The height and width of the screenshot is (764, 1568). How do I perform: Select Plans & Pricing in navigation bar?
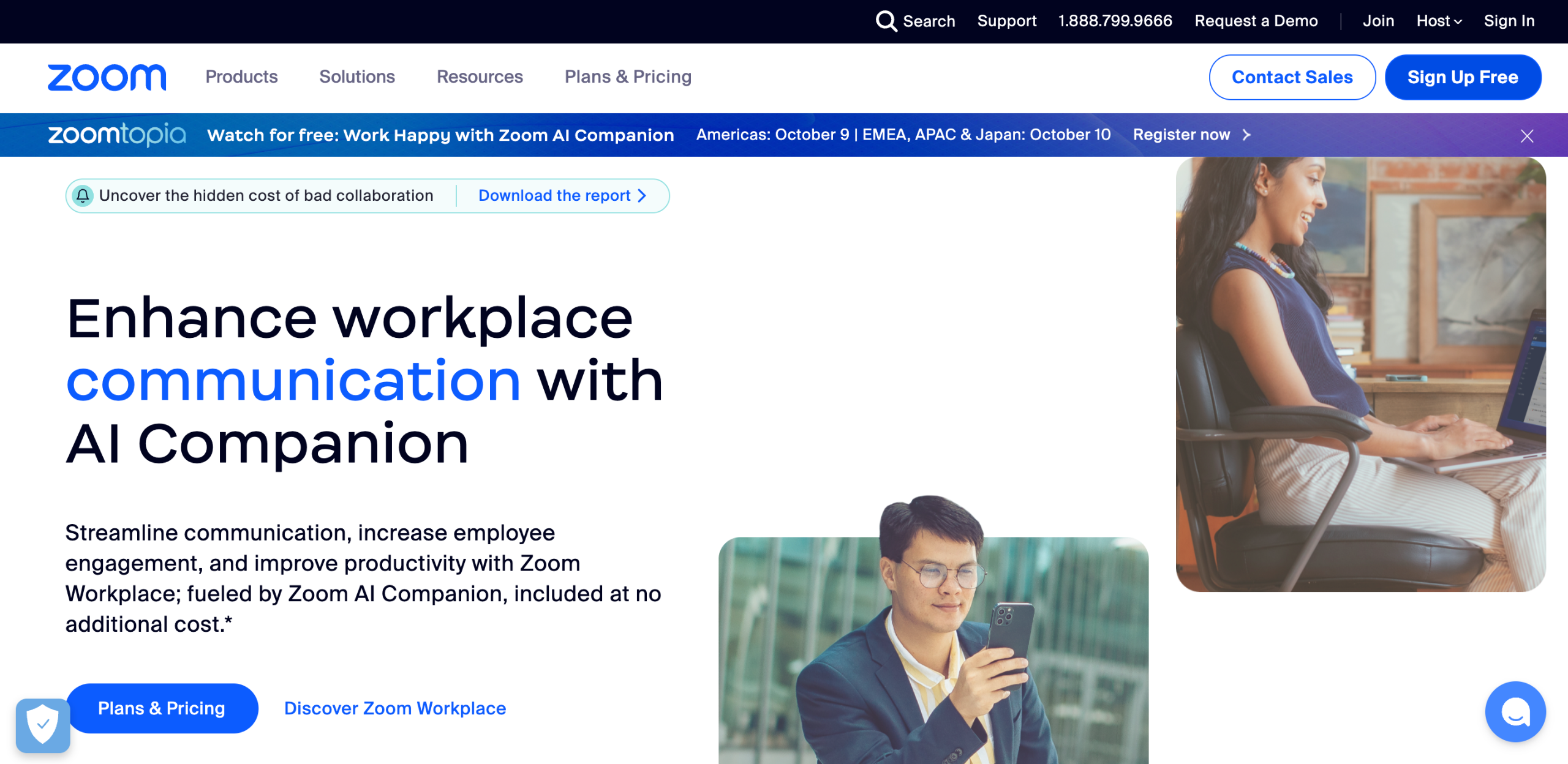pyautogui.click(x=628, y=77)
